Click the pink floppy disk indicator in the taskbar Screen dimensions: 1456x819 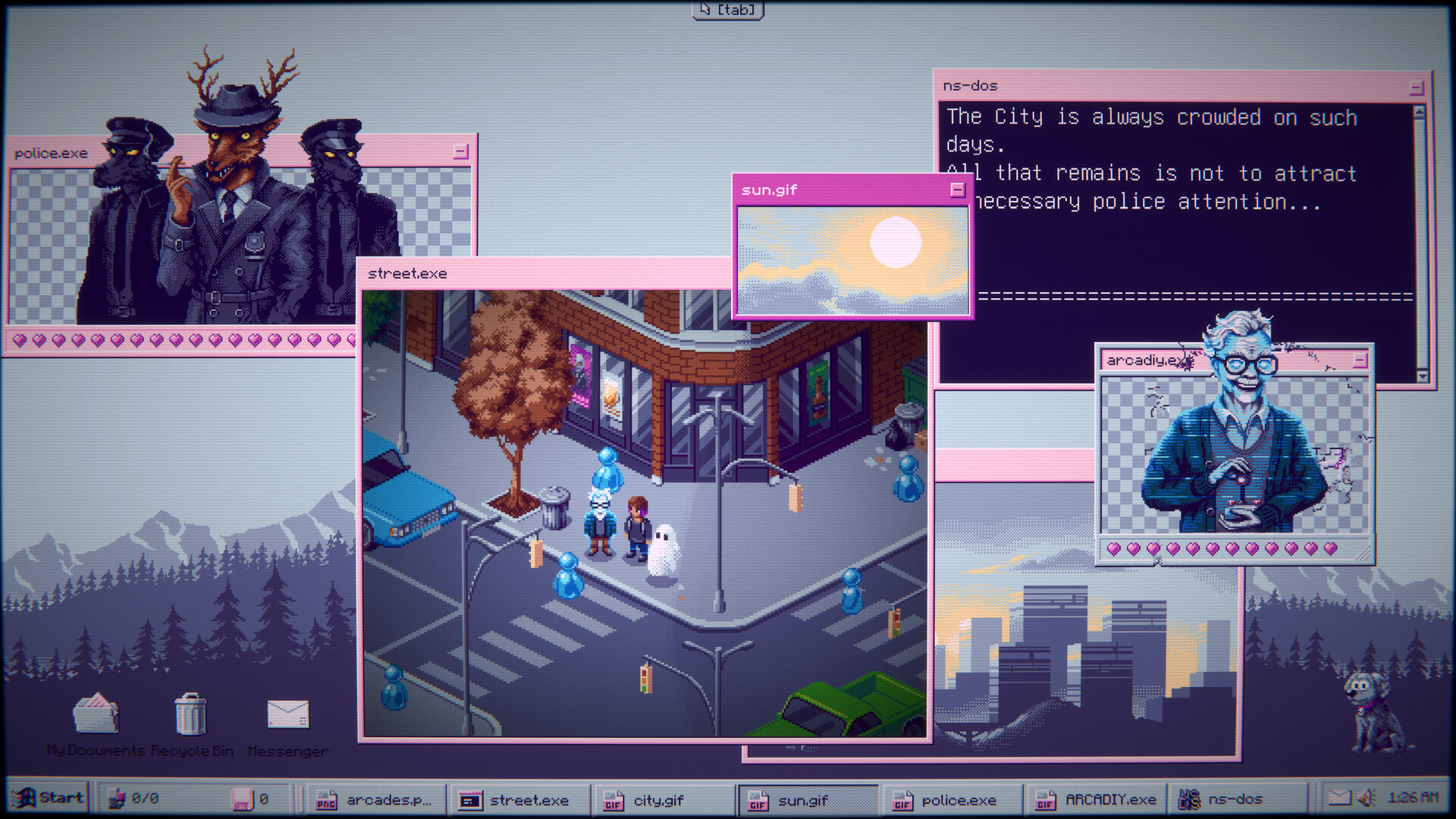click(x=244, y=798)
